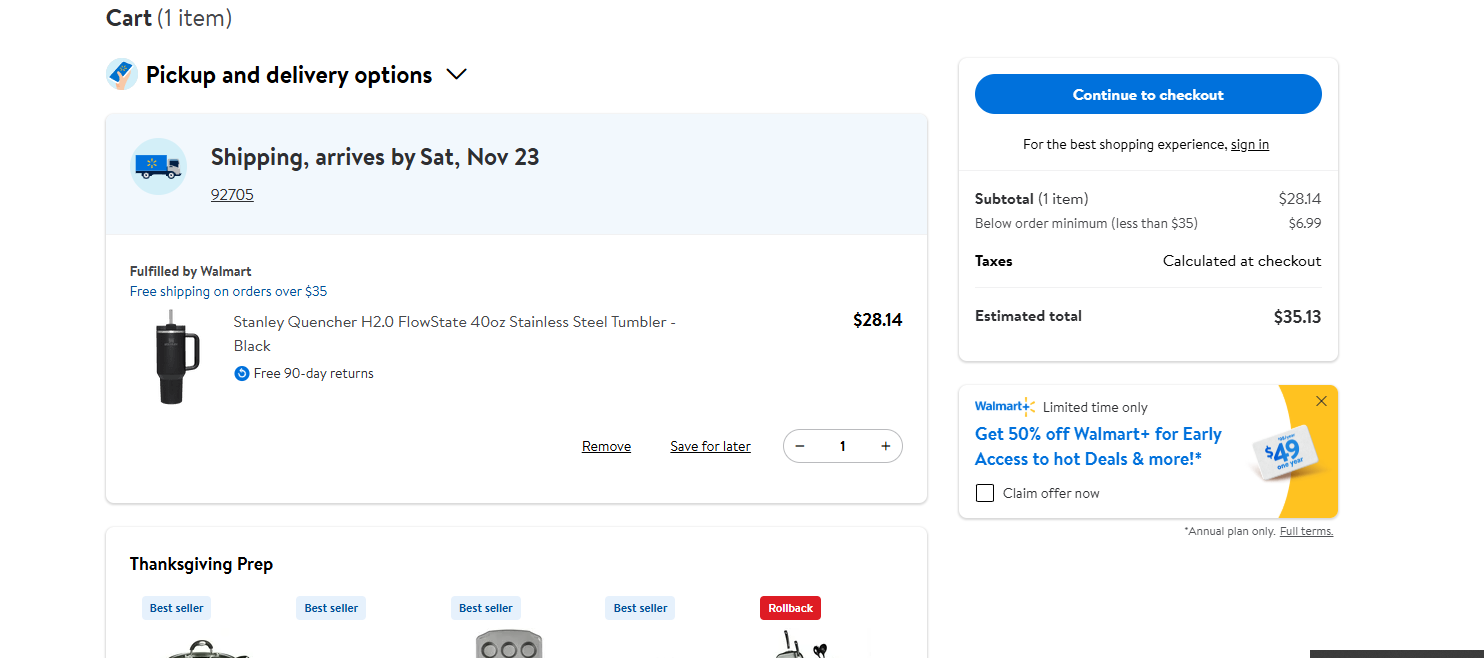1484x658 pixels.
Task: Click the sign in link
Action: coord(1250,144)
